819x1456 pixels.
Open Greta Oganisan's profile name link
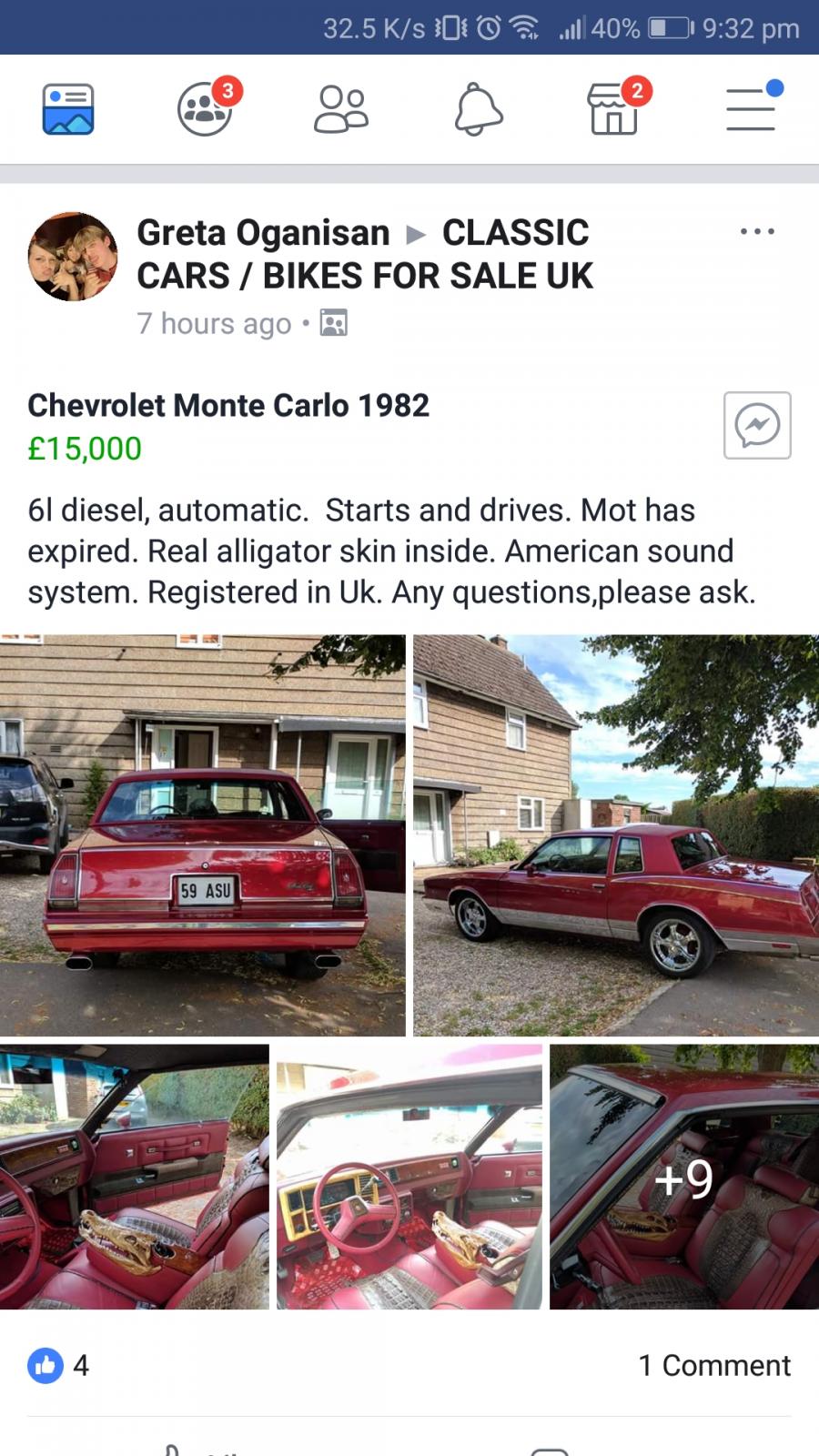(263, 233)
